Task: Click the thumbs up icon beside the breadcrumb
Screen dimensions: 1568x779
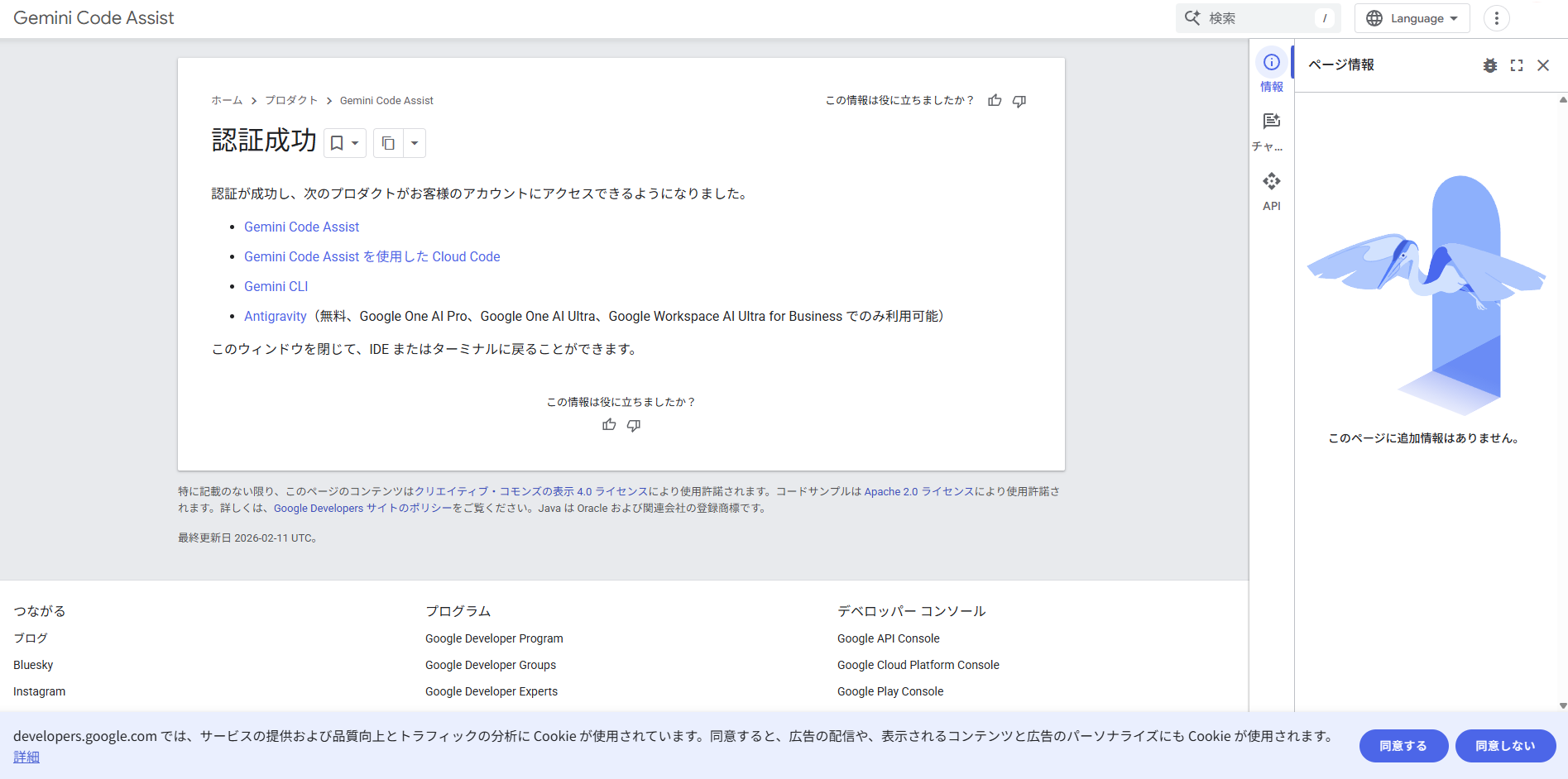Action: 995,100
